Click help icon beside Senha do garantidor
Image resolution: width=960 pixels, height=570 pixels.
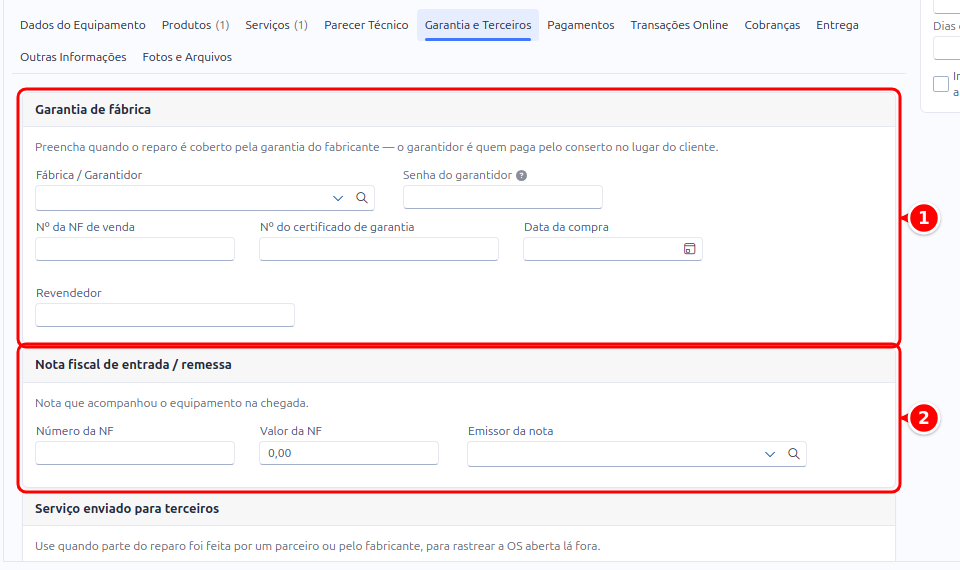(521, 176)
